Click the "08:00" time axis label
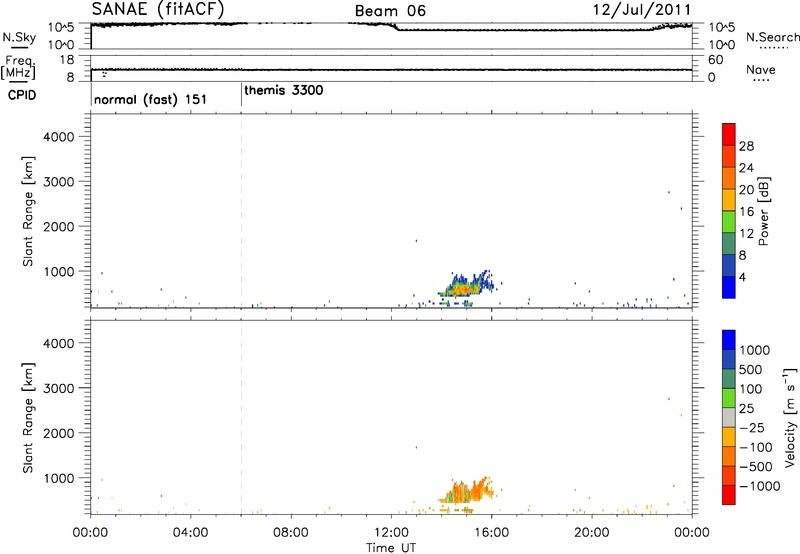The width and height of the screenshot is (800, 554). click(291, 533)
